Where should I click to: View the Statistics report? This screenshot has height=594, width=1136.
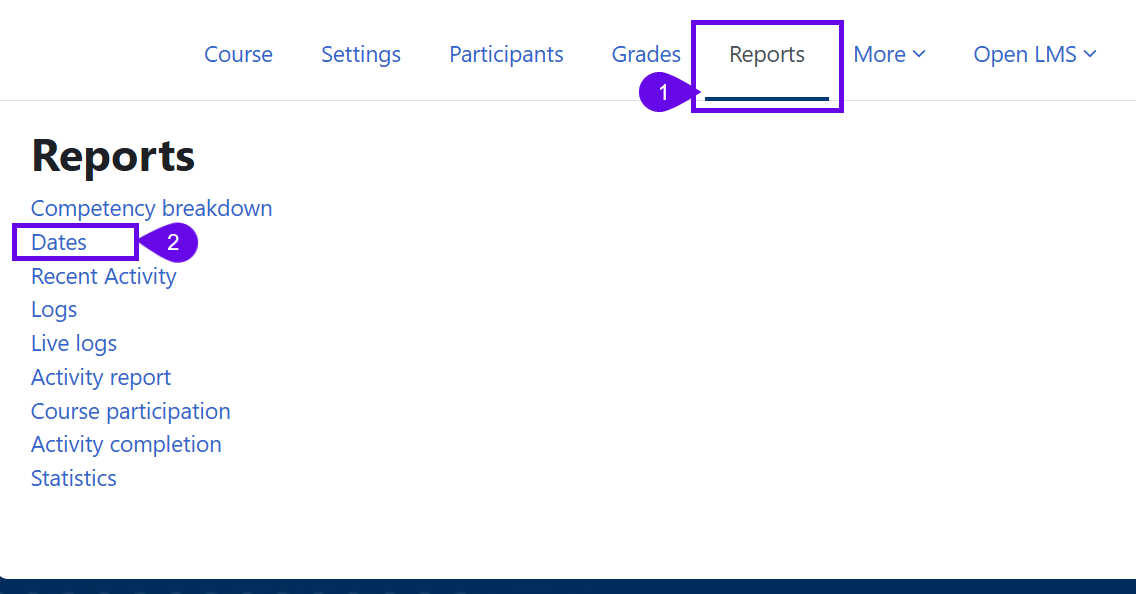74,478
